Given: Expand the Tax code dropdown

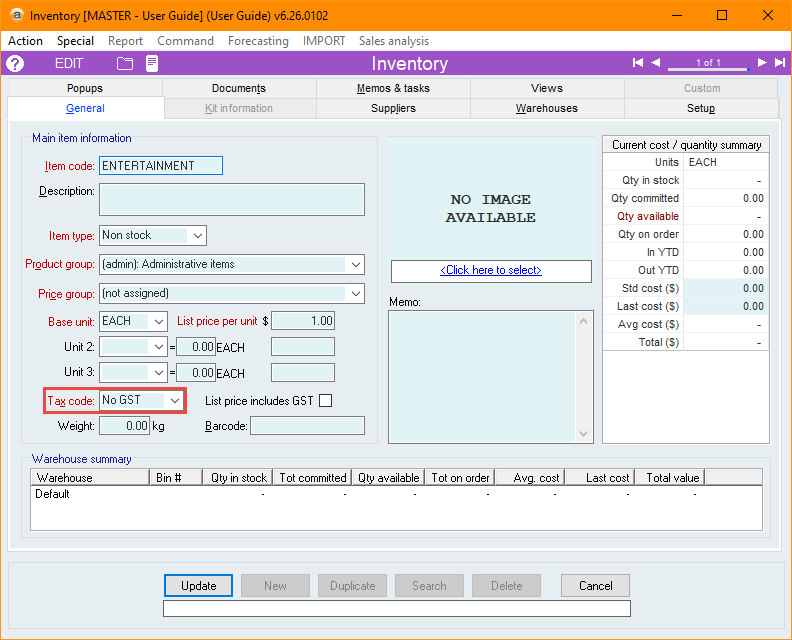Looking at the screenshot, I should pyautogui.click(x=175, y=401).
